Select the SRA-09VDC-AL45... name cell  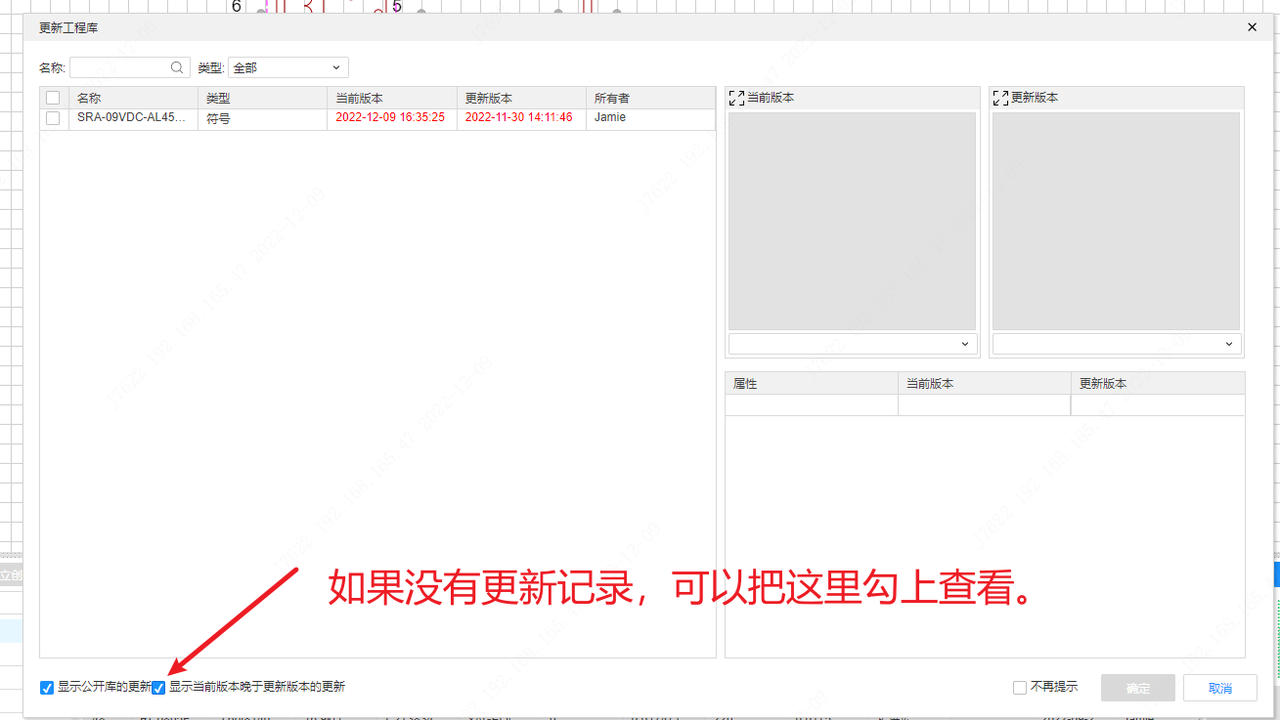pos(132,118)
